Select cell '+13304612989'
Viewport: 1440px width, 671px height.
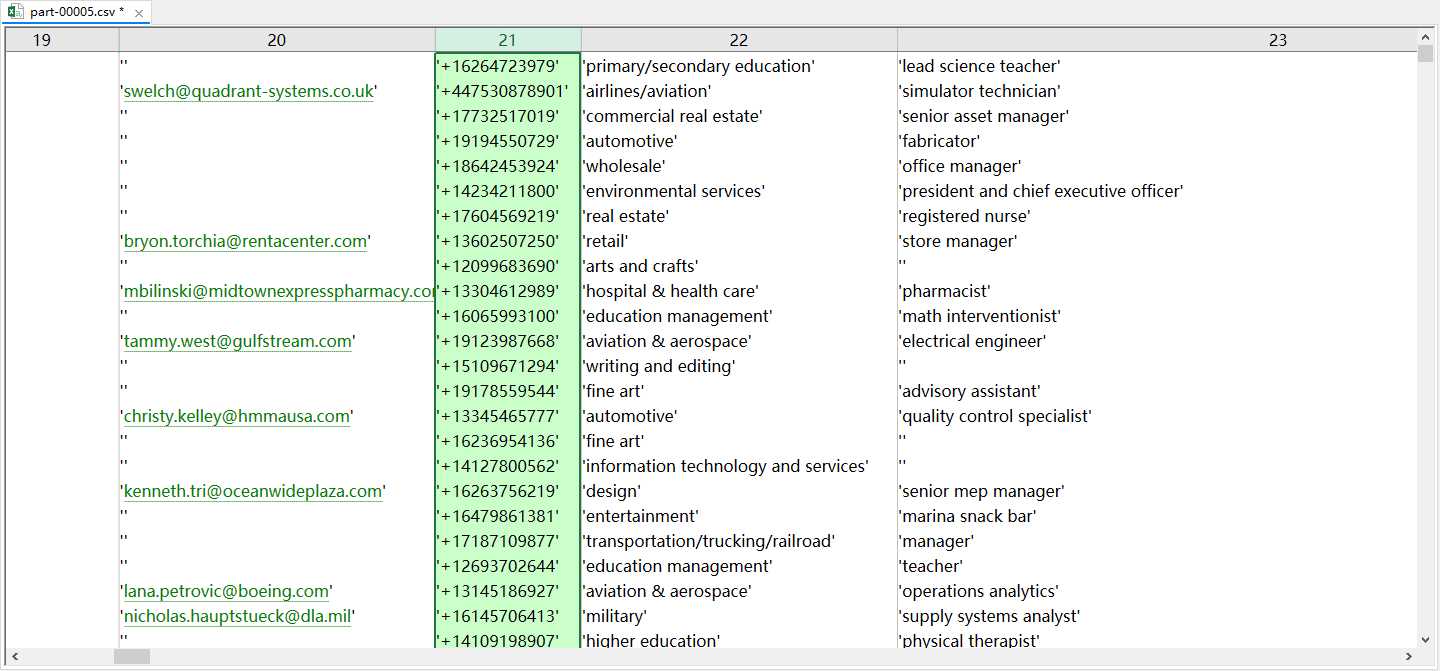coord(508,291)
